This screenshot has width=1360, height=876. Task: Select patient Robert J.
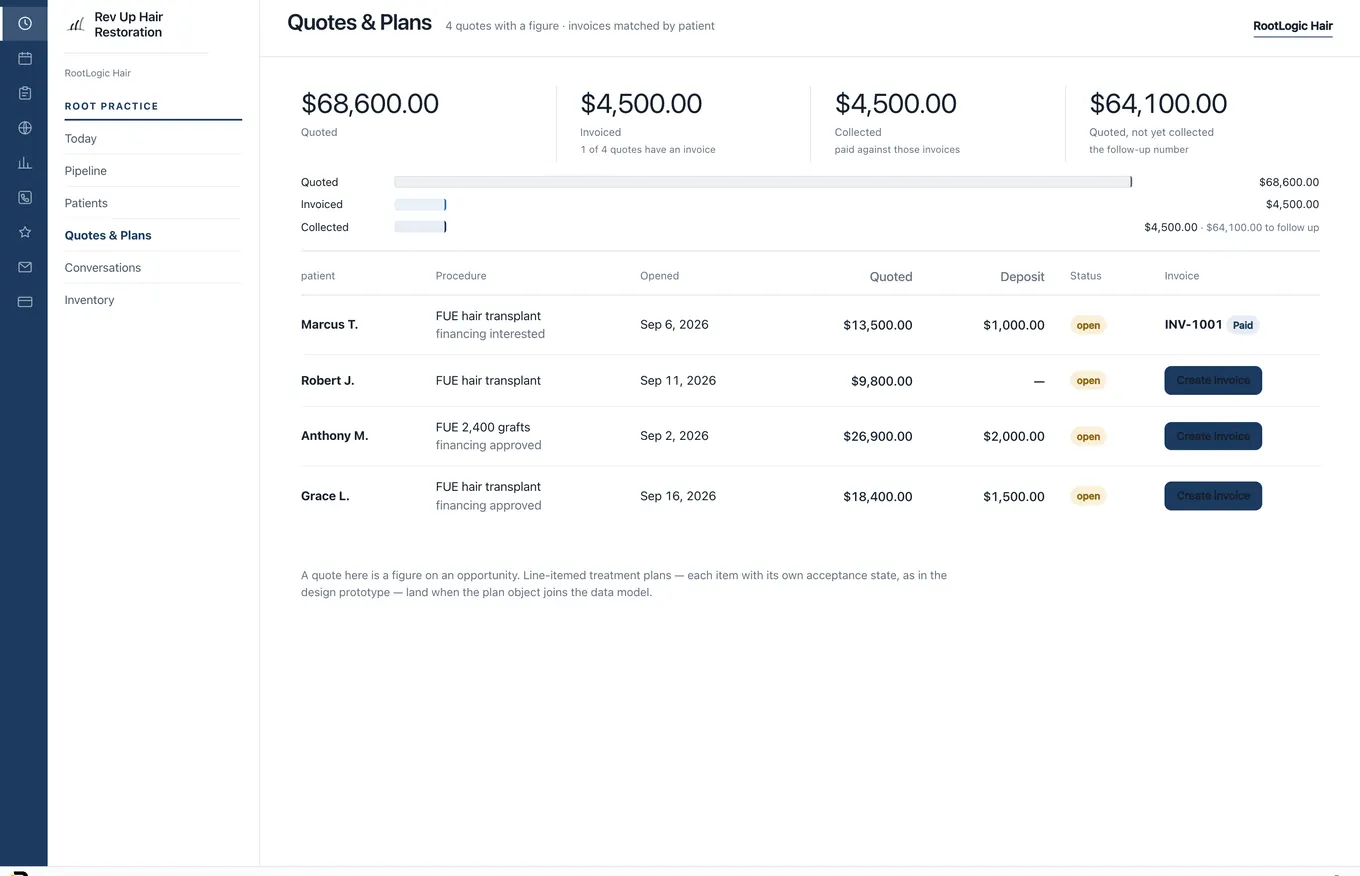pos(327,381)
